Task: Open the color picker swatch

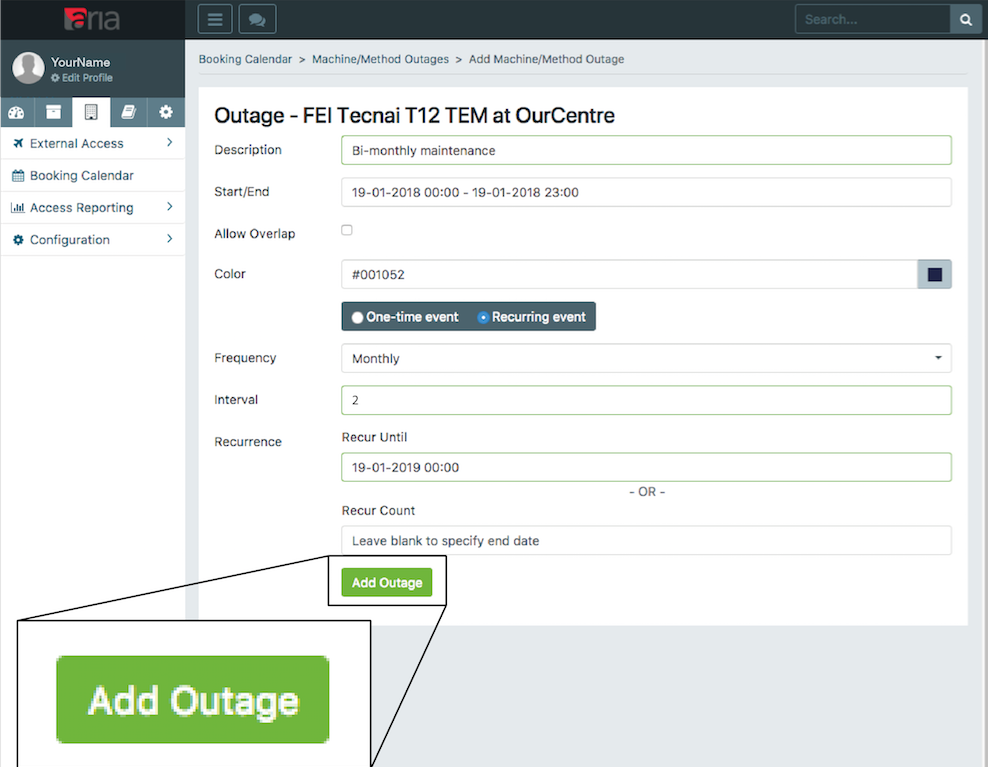Action: (x=934, y=275)
